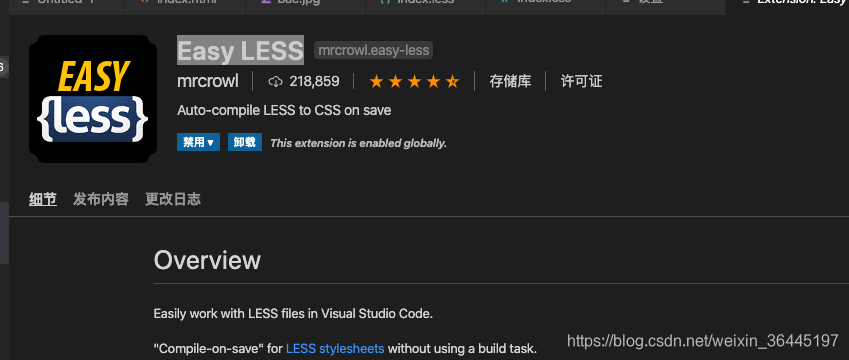This screenshot has width=849, height=360.
Task: Click the cloud download count icon
Action: [x=276, y=82]
